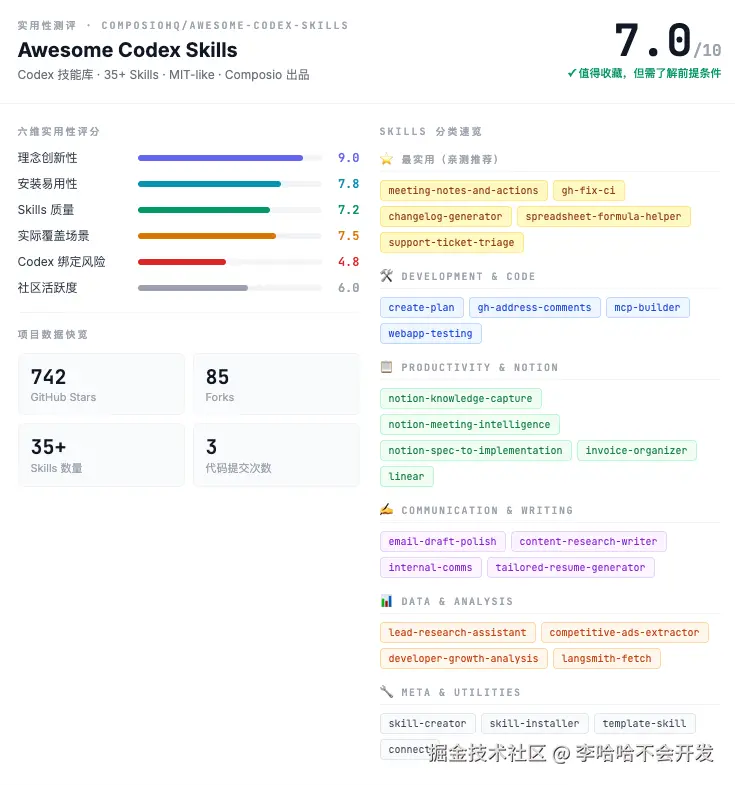Choose the tailored-resume-generator tag
Screen dimensions: 735x785
point(570,568)
